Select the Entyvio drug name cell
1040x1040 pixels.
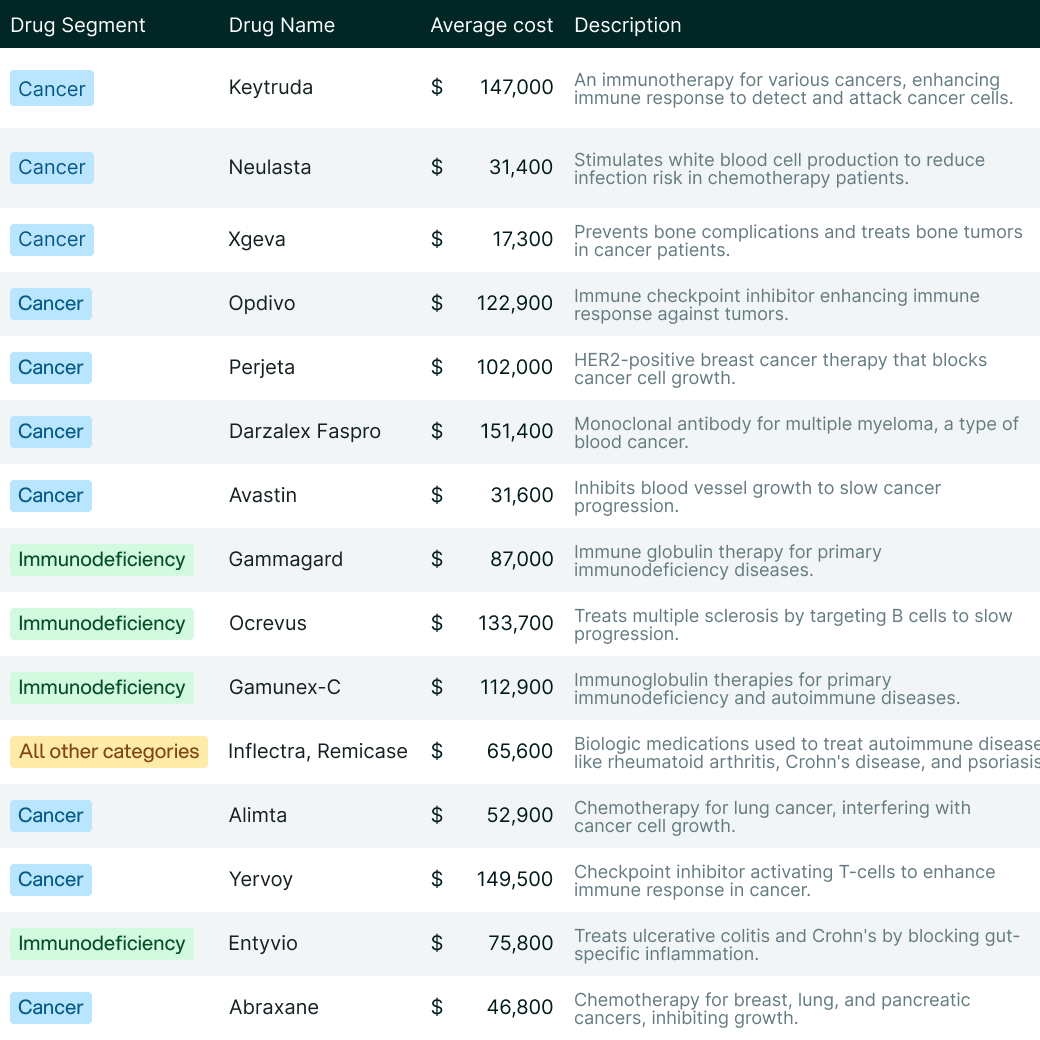263,944
